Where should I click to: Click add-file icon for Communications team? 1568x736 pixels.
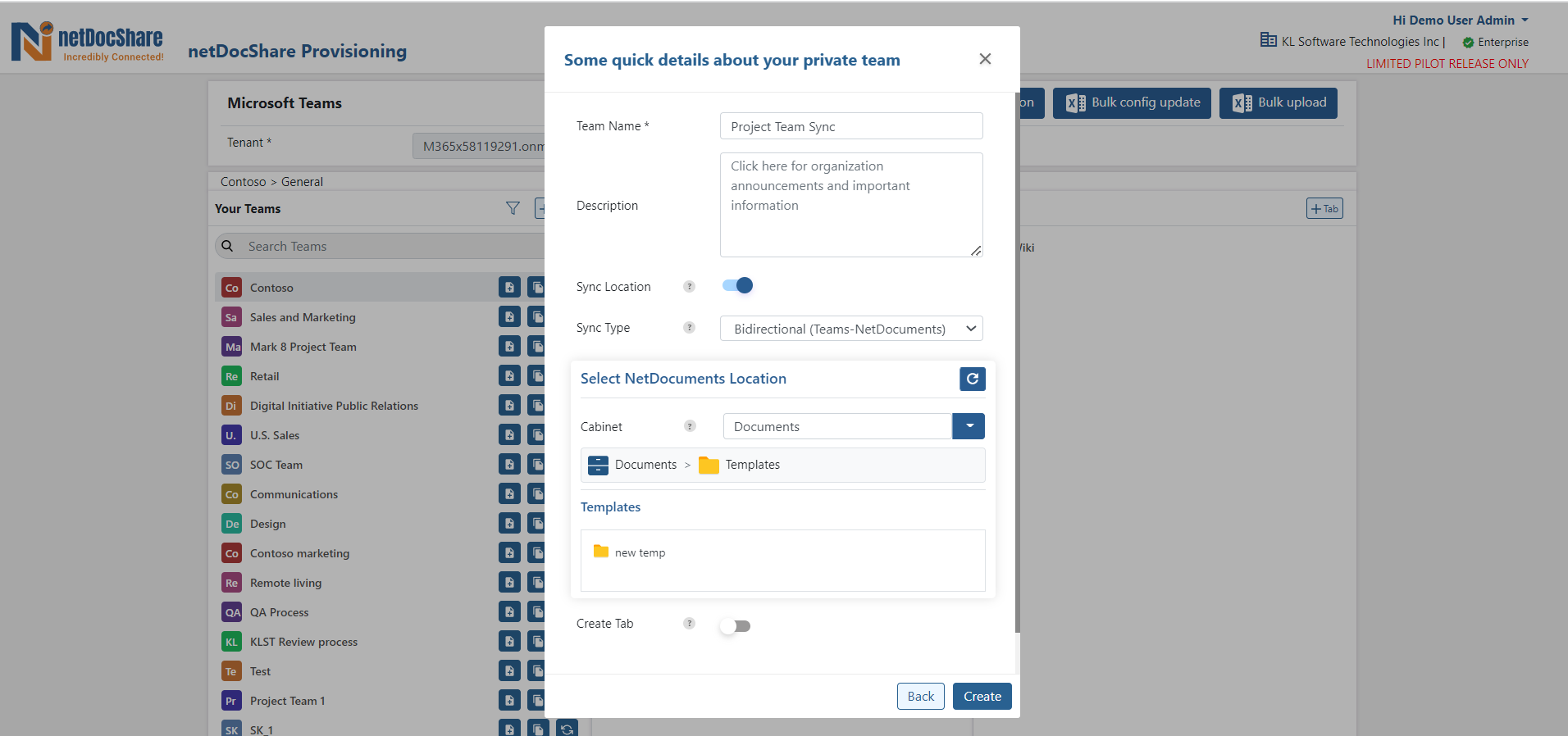509,493
